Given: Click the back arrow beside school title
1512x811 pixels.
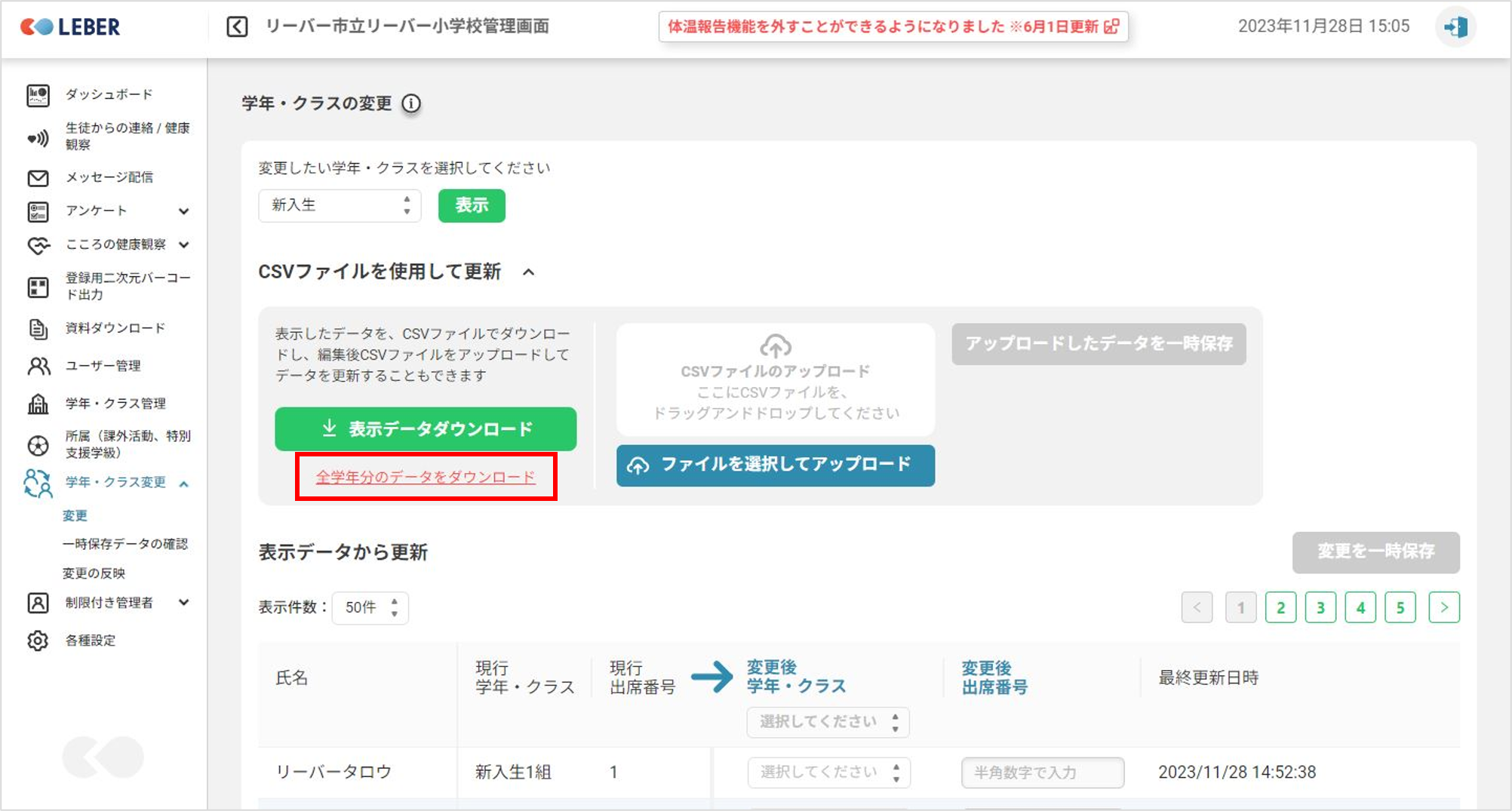Looking at the screenshot, I should [237, 27].
